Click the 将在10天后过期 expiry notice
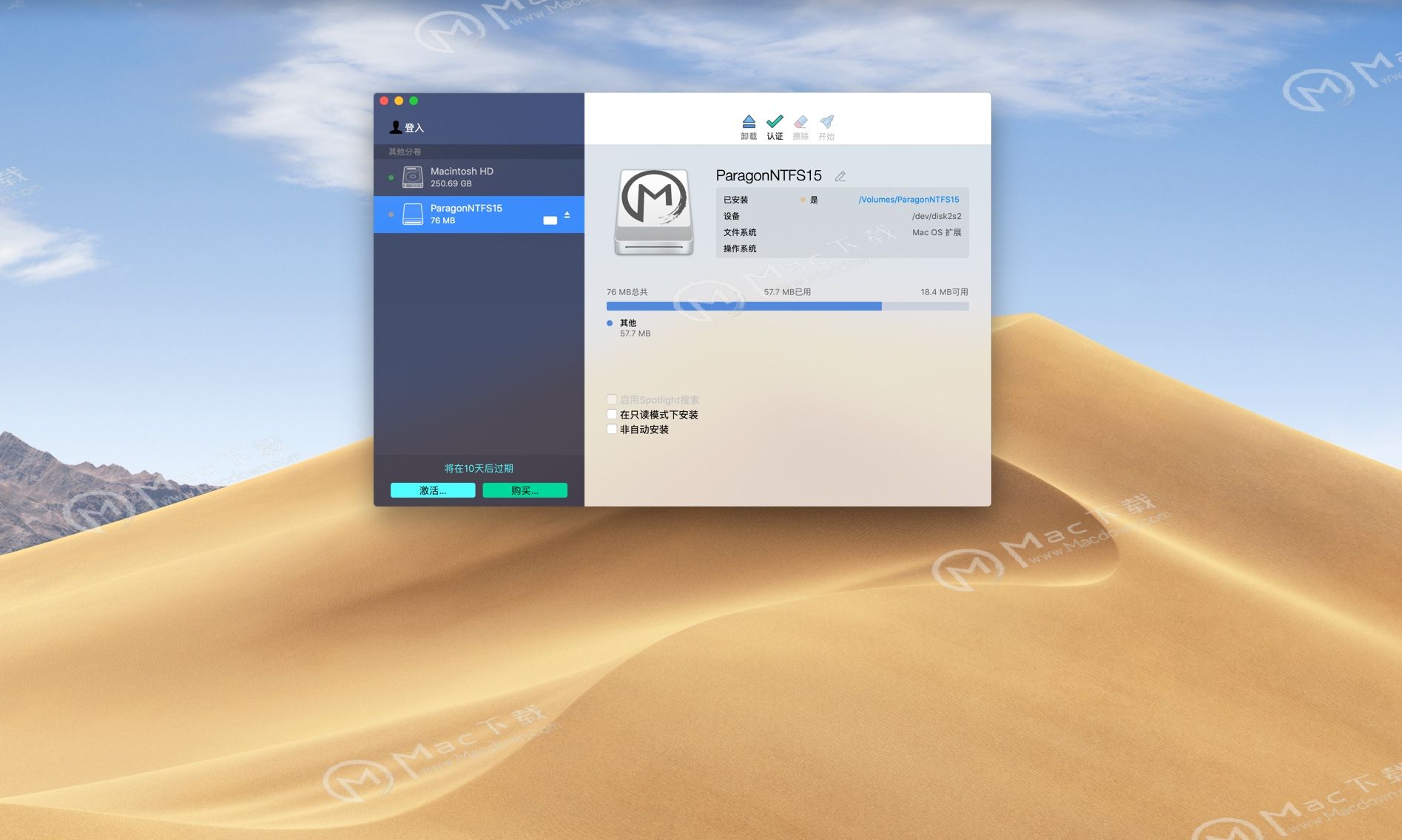Viewport: 1402px width, 840px height. coord(479,468)
